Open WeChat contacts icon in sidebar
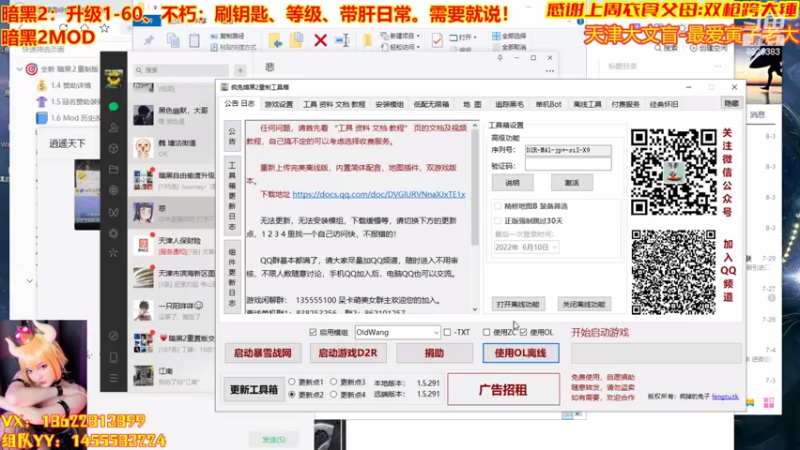Screen dimensions: 800x450 [114, 128]
